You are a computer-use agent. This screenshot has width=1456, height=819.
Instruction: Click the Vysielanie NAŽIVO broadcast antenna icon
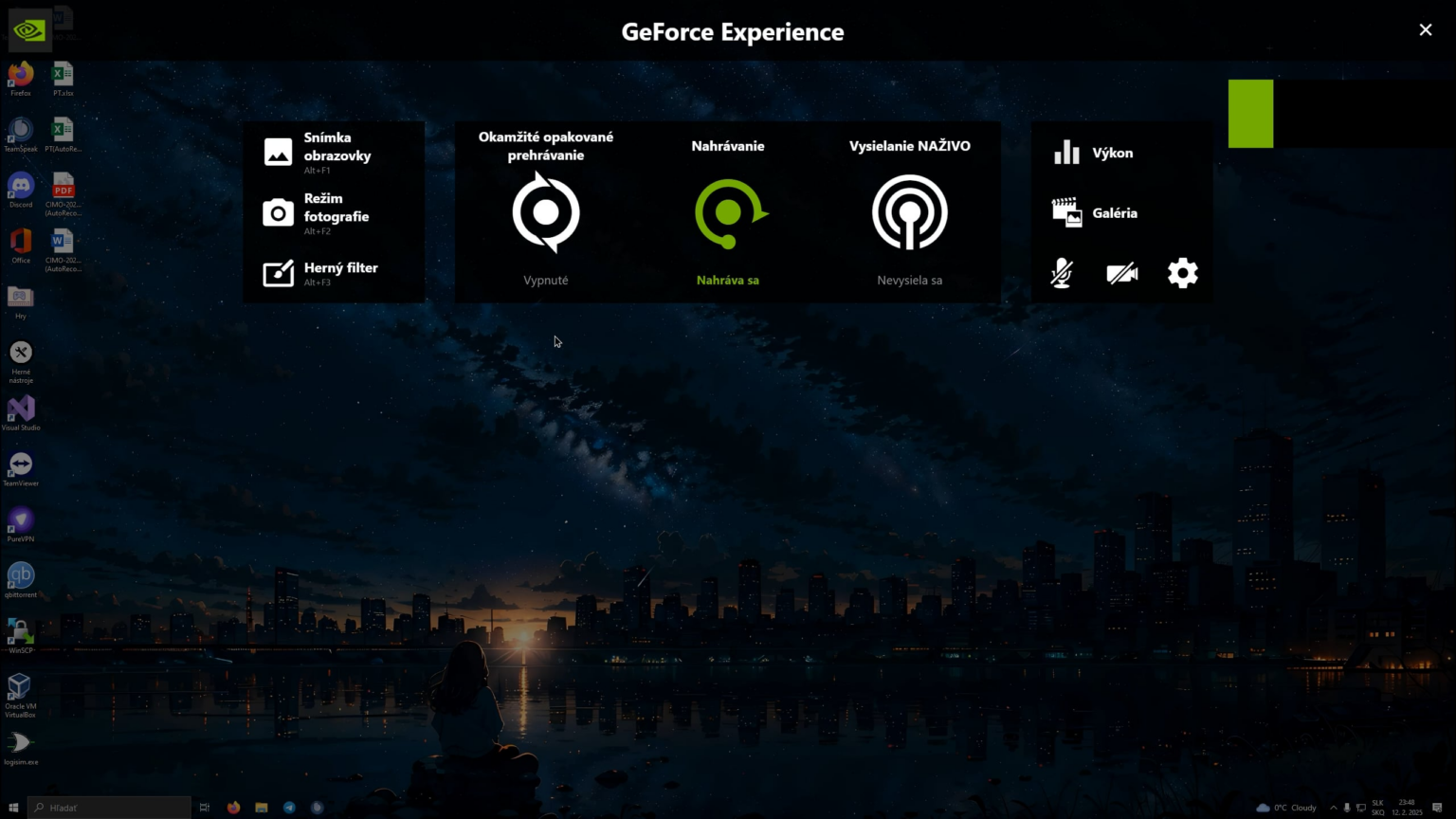pyautogui.click(x=910, y=212)
